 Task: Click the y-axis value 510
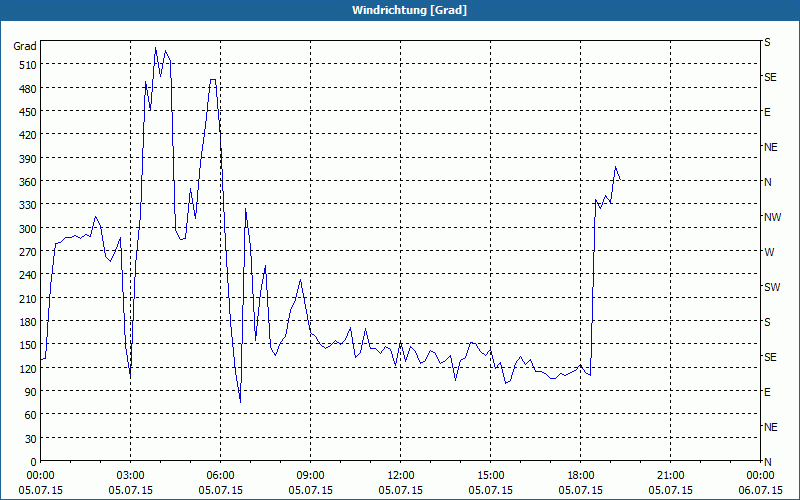[x=28, y=65]
